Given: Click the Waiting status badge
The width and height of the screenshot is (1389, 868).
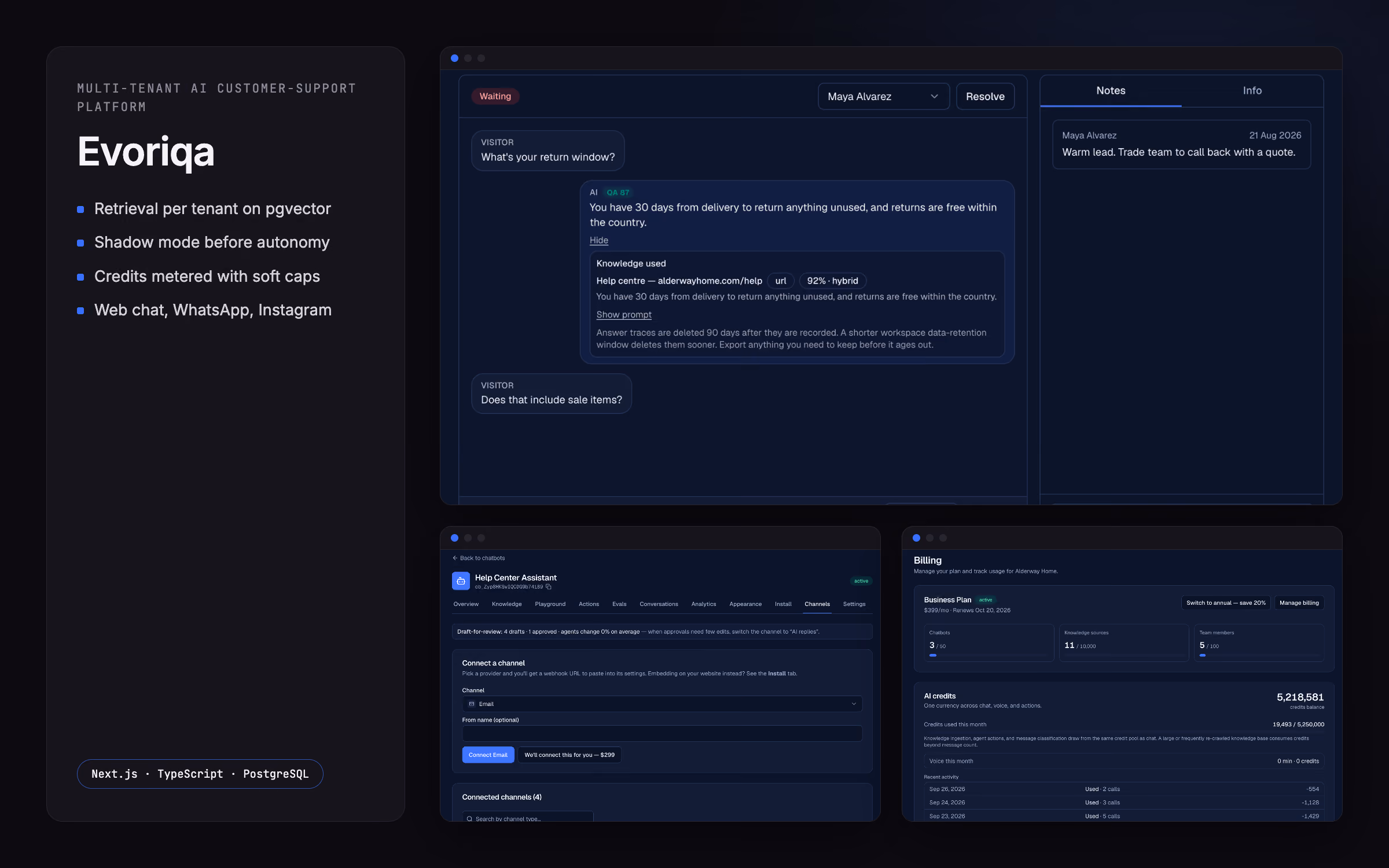Looking at the screenshot, I should coord(495,97).
